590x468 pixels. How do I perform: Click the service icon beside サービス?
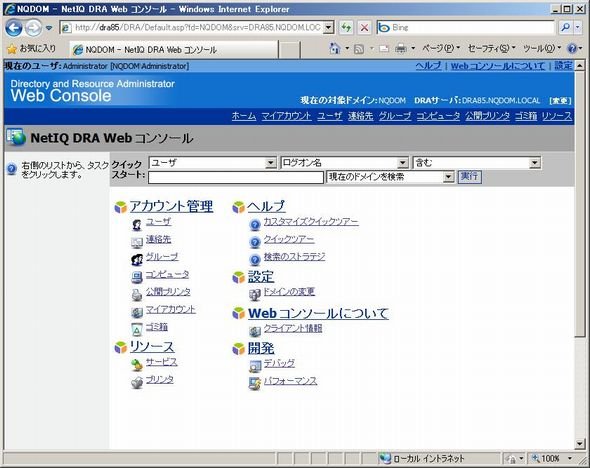(137, 365)
